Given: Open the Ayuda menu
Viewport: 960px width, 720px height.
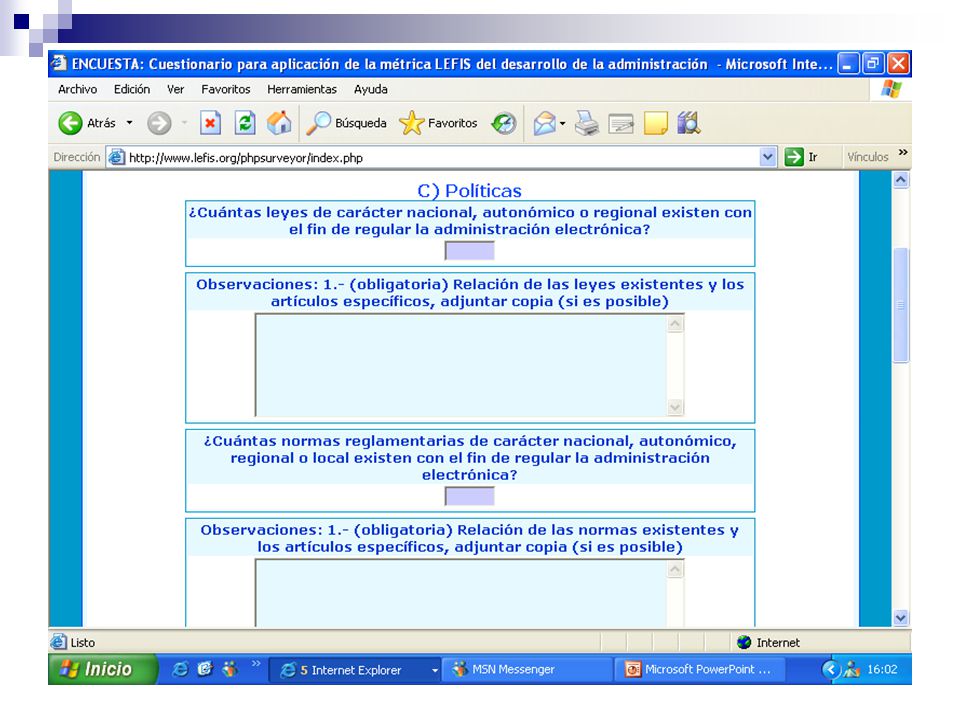Looking at the screenshot, I should [370, 89].
